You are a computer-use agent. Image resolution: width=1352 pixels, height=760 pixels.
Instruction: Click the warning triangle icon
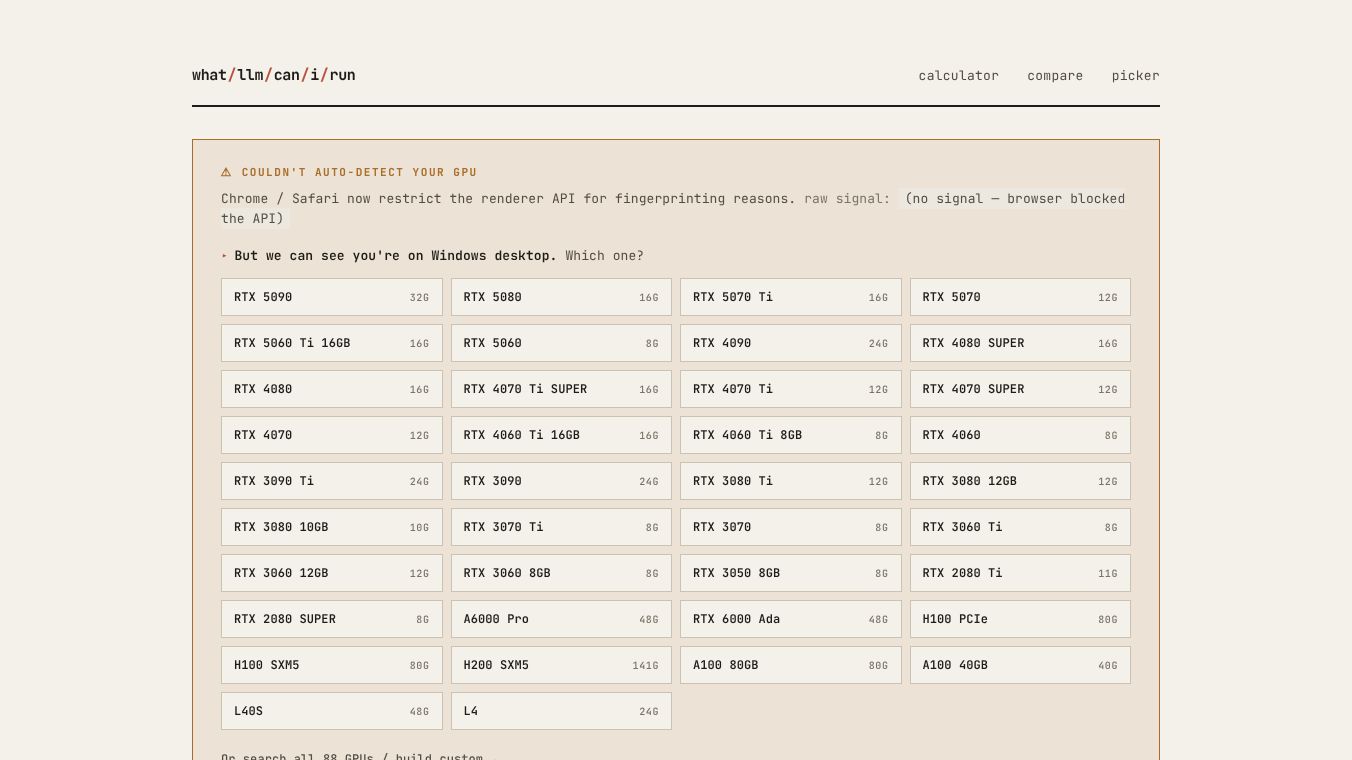[226, 172]
